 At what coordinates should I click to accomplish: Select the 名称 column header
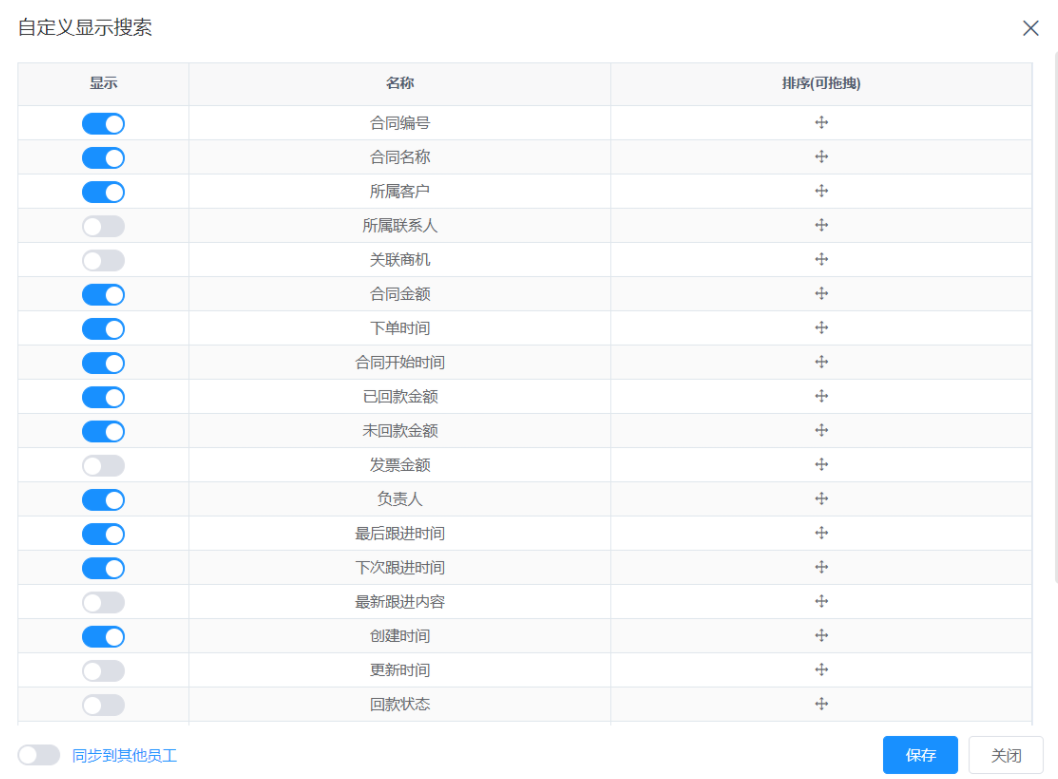coord(399,83)
